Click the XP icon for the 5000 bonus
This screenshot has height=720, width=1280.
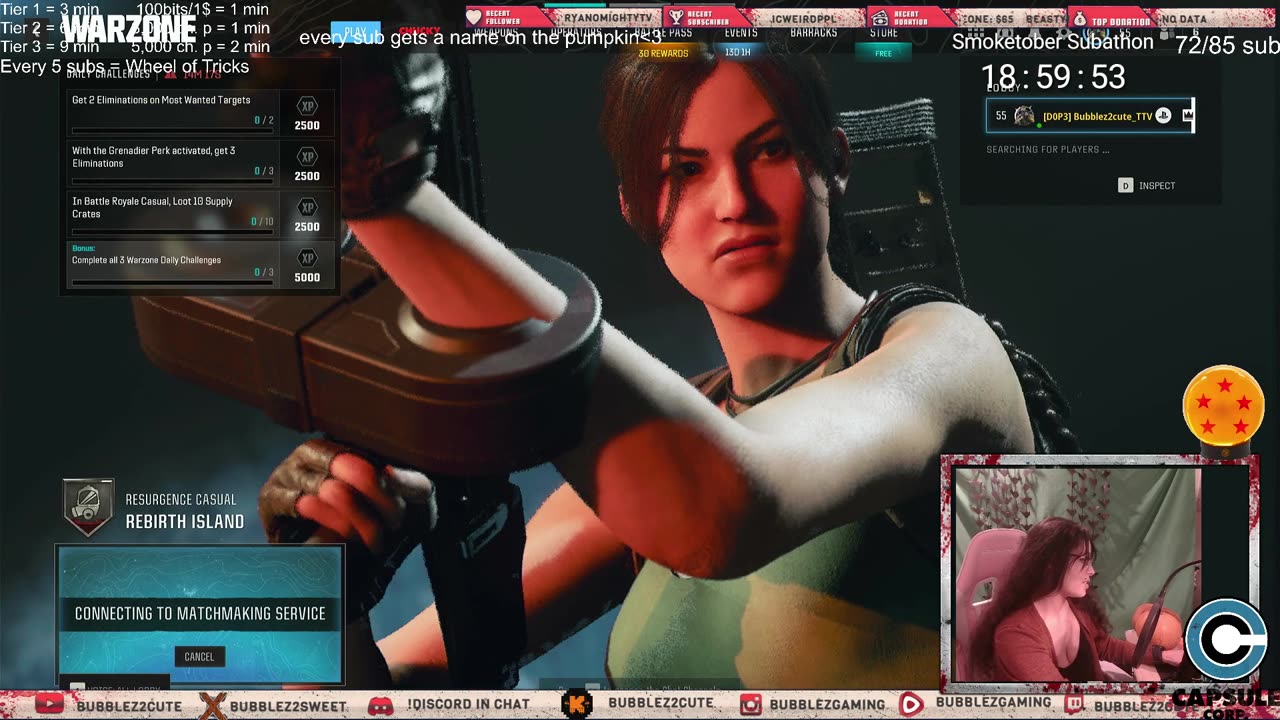307,258
